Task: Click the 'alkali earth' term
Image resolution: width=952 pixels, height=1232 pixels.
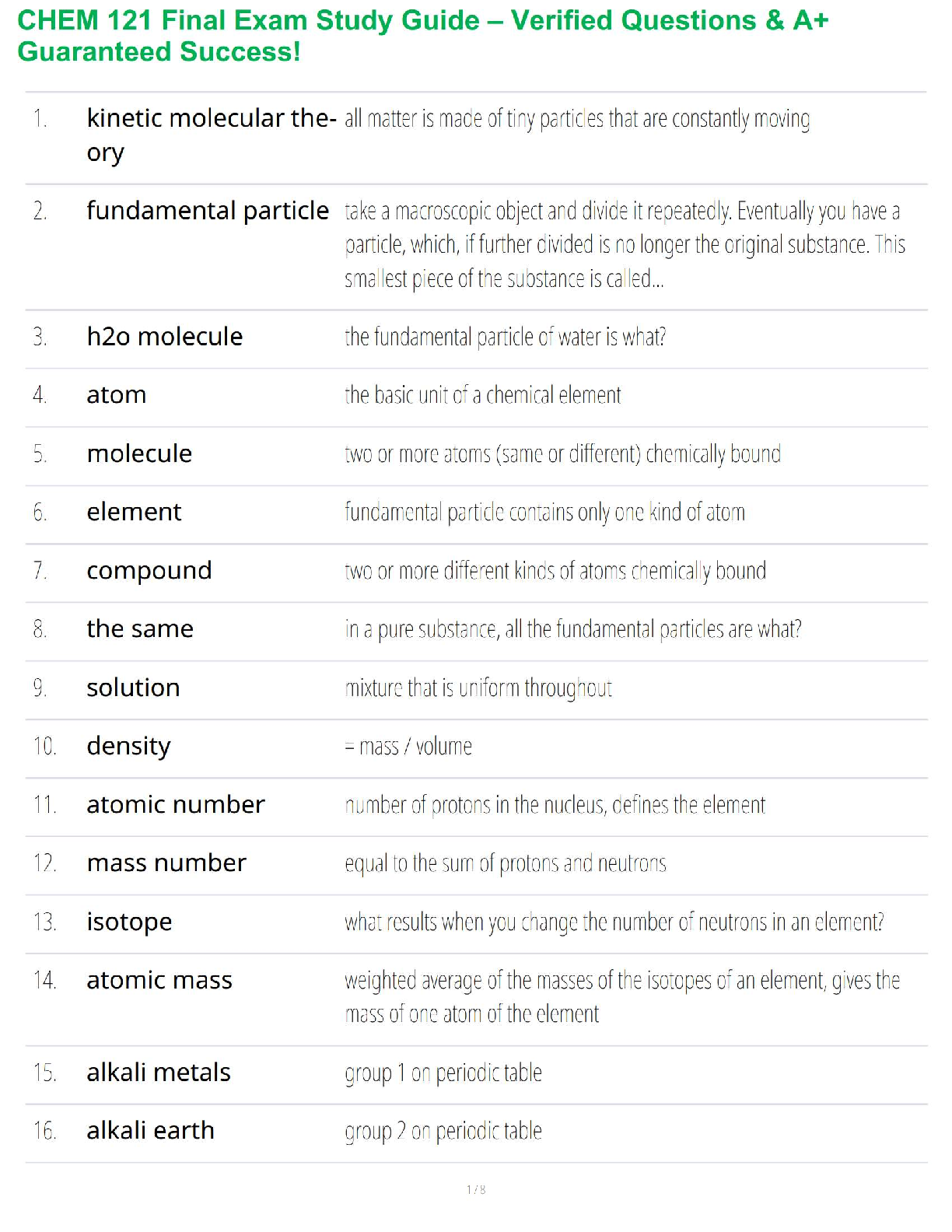Action: coord(150,1131)
